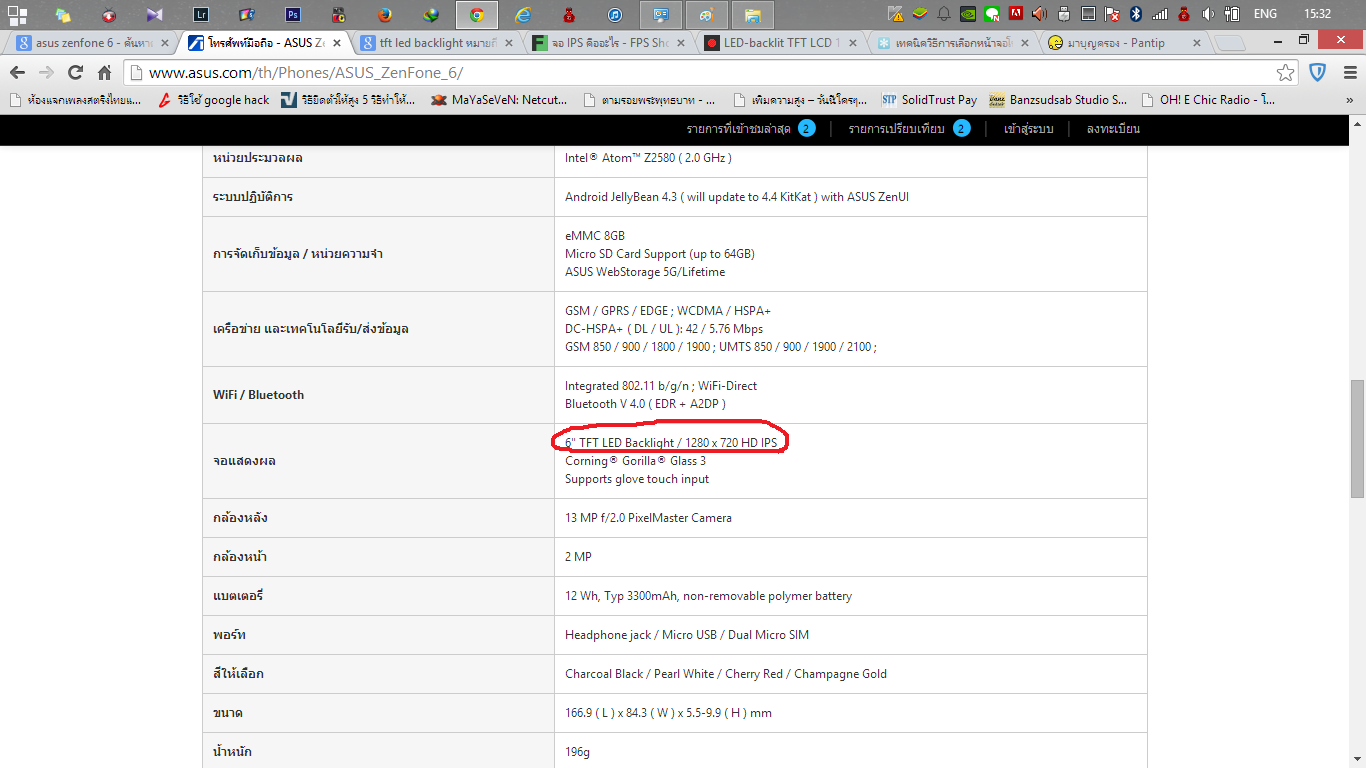1366x768 pixels.
Task: Launch Photoshop from the taskbar
Action: 293,14
